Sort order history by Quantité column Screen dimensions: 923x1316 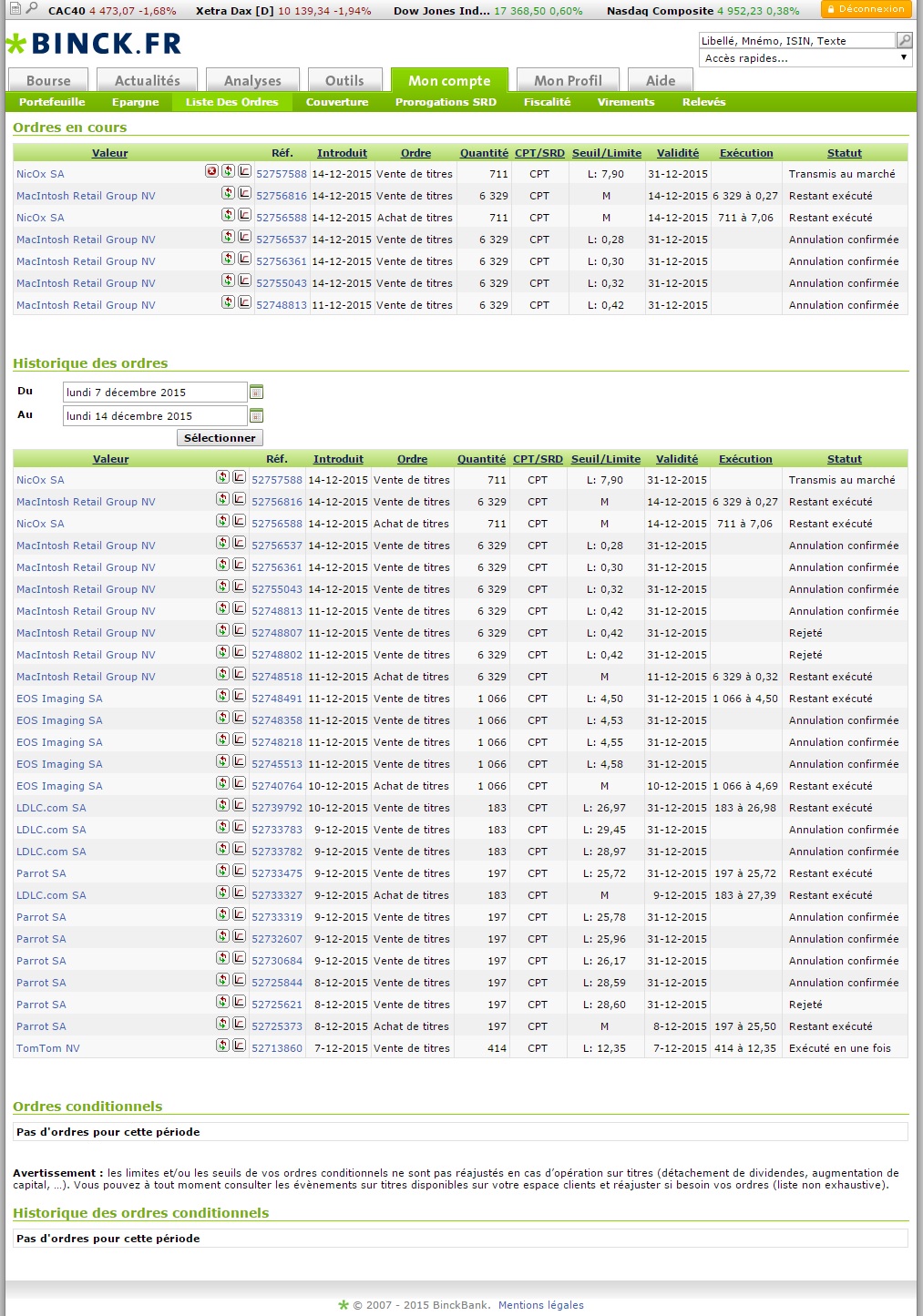tap(481, 459)
